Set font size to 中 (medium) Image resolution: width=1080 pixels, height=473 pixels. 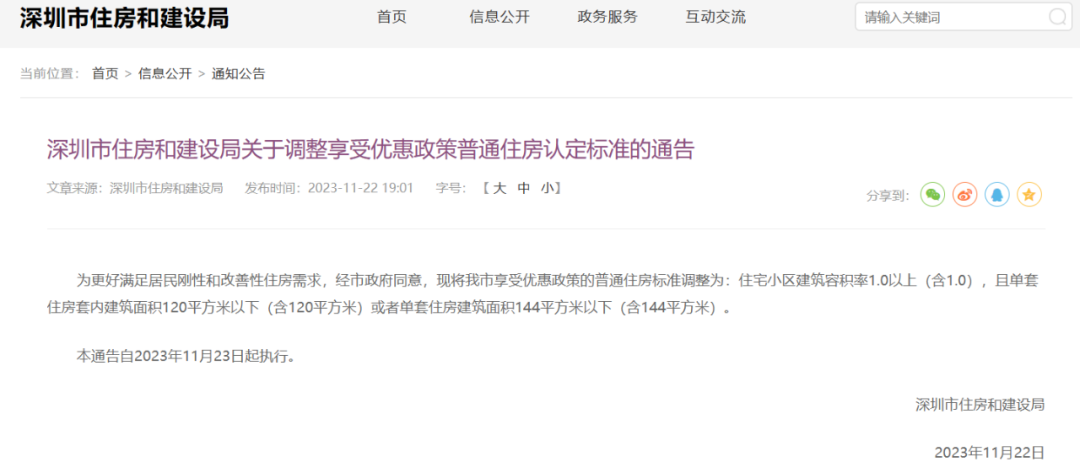coord(523,188)
